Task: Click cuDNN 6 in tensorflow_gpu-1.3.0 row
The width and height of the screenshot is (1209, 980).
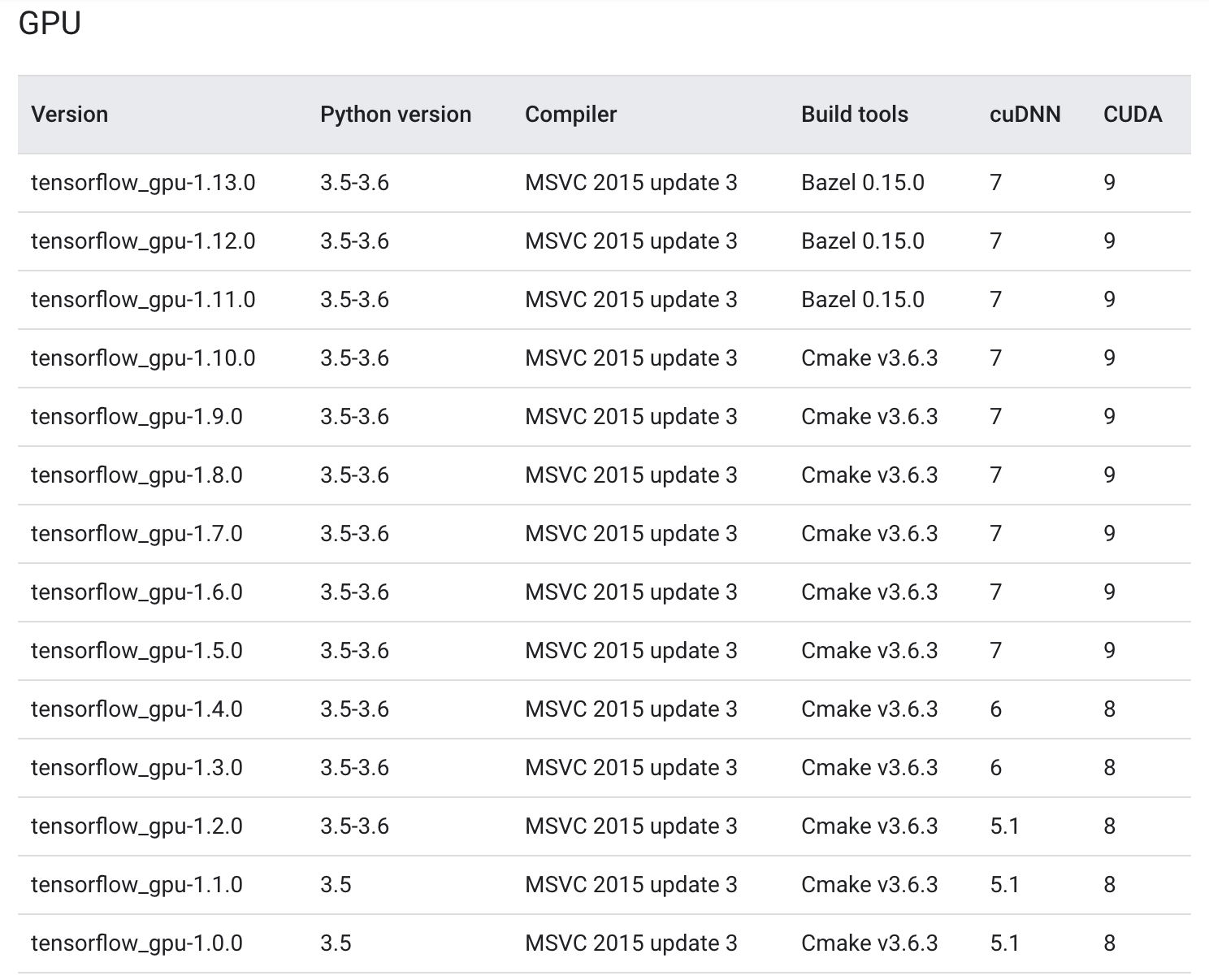Action: [x=996, y=767]
